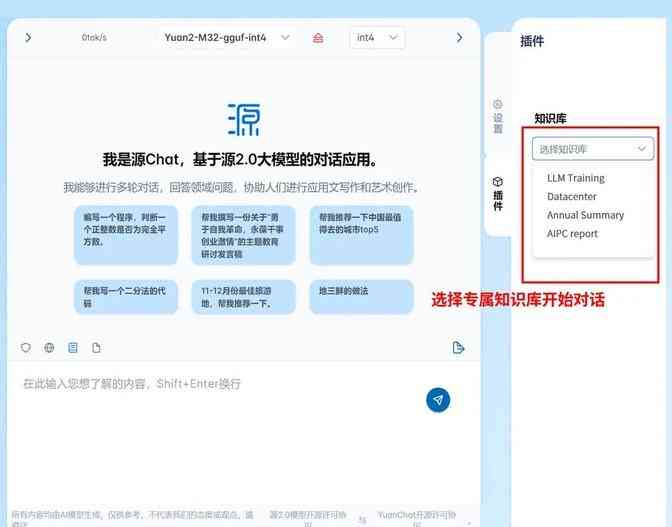
Task: Click the 地三鲜的做法 prompt card
Action: [361, 297]
